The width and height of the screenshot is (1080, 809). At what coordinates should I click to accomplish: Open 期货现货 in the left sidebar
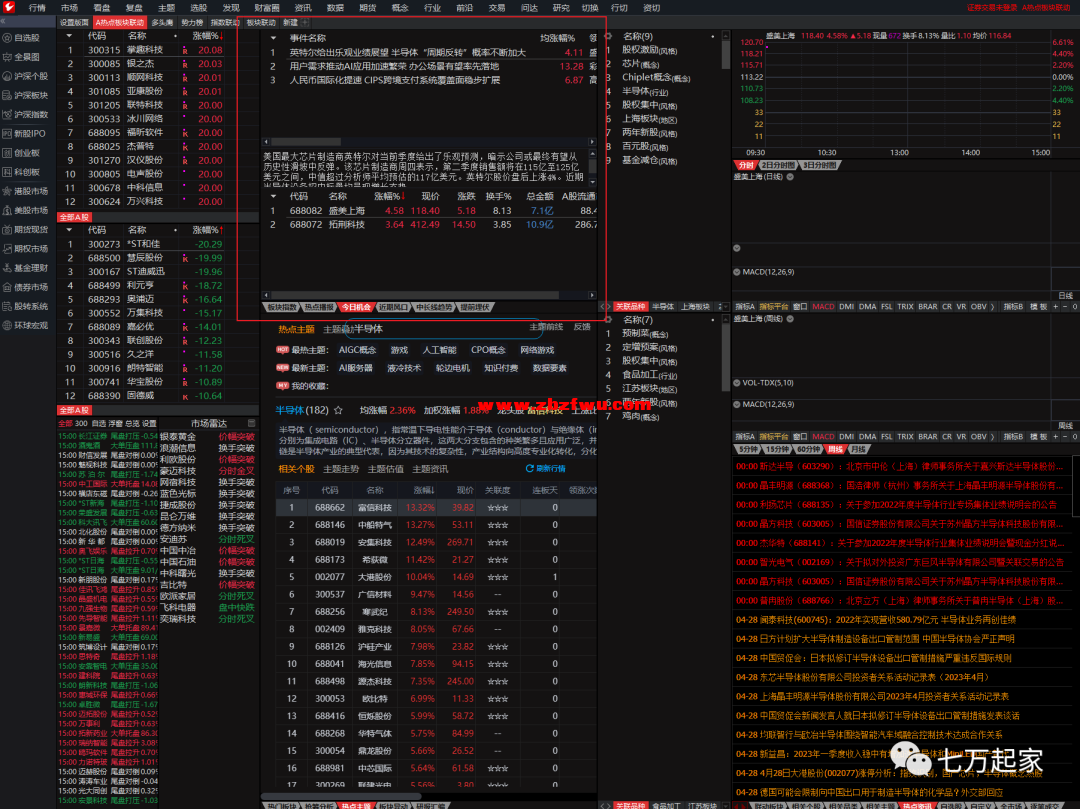point(26,229)
